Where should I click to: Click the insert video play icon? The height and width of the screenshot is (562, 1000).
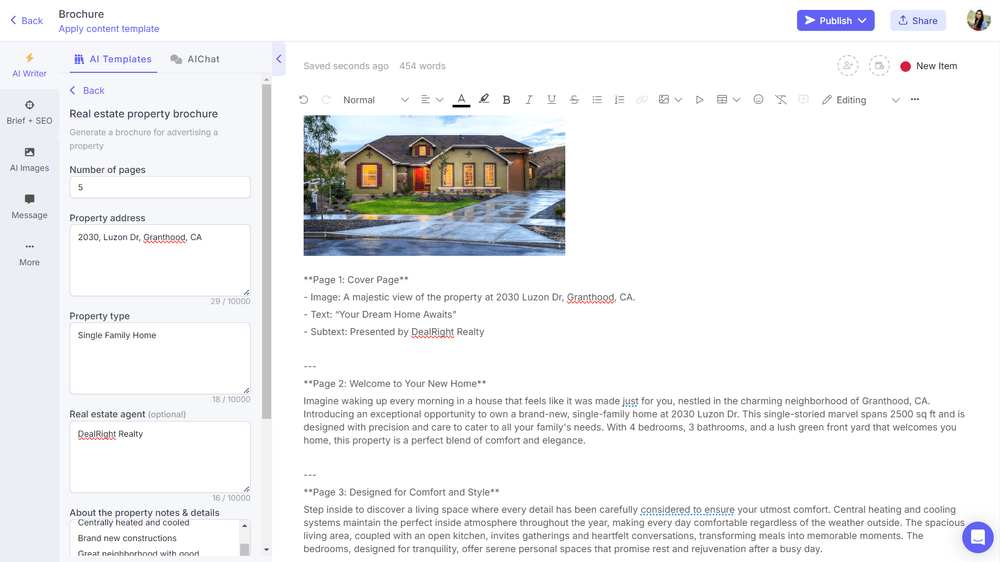700,100
